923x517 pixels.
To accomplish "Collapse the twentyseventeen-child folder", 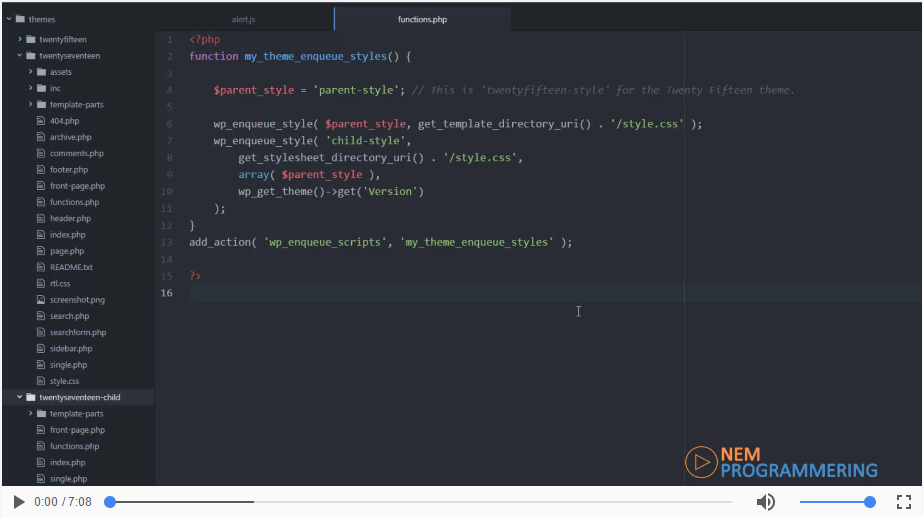I will (x=19, y=397).
